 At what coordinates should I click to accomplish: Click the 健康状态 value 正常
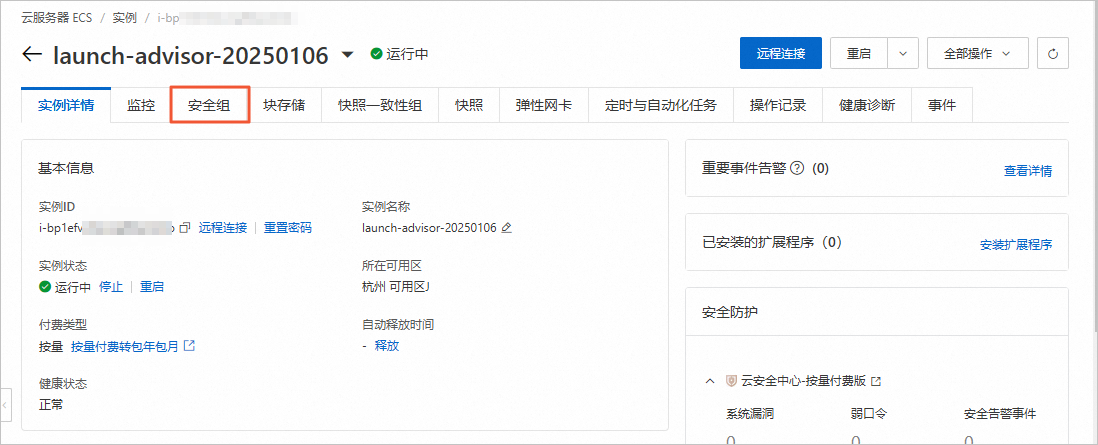(51, 404)
